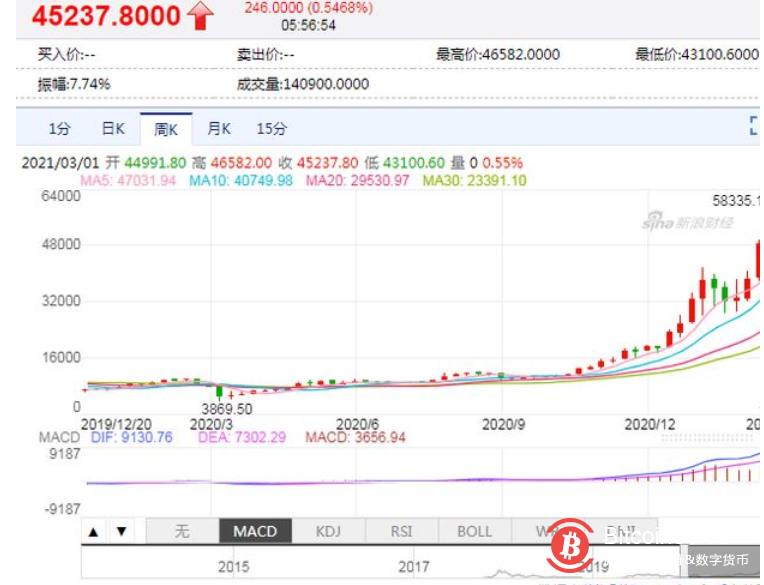
Task: Select the RSI indicator button
Action: point(401,531)
